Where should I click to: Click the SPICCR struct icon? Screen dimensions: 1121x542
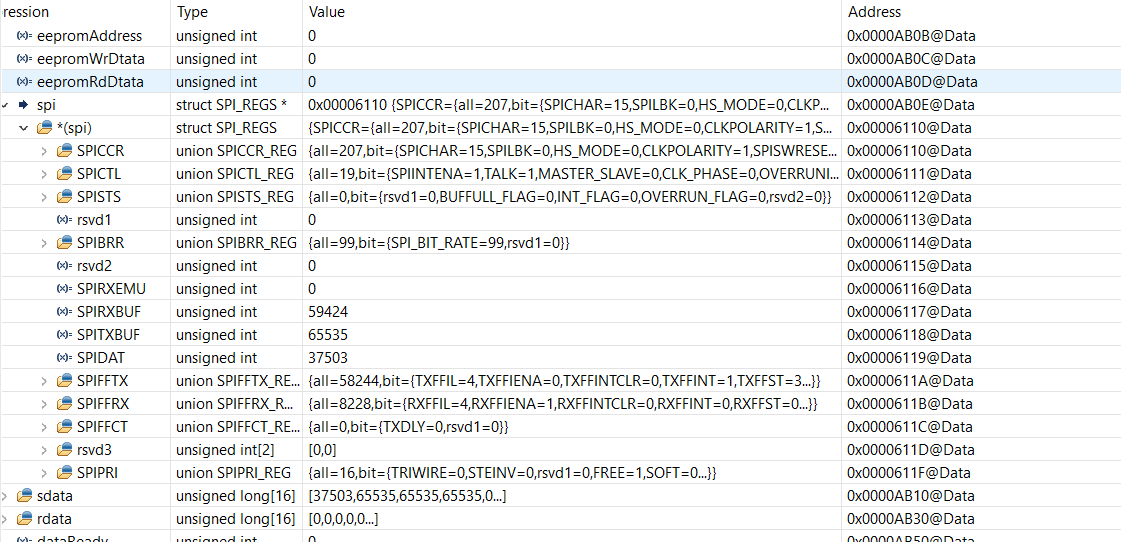64,151
